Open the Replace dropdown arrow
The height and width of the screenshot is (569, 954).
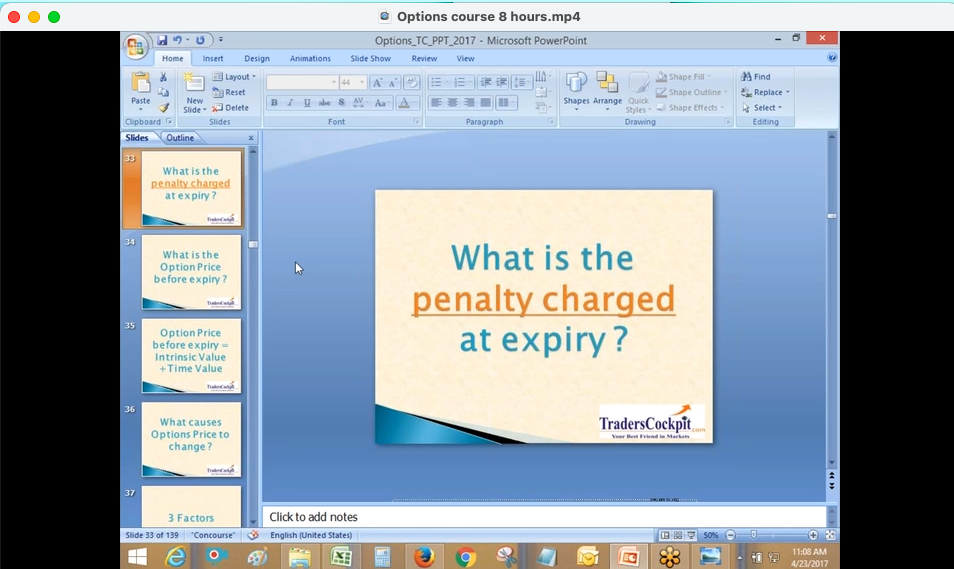[x=788, y=92]
